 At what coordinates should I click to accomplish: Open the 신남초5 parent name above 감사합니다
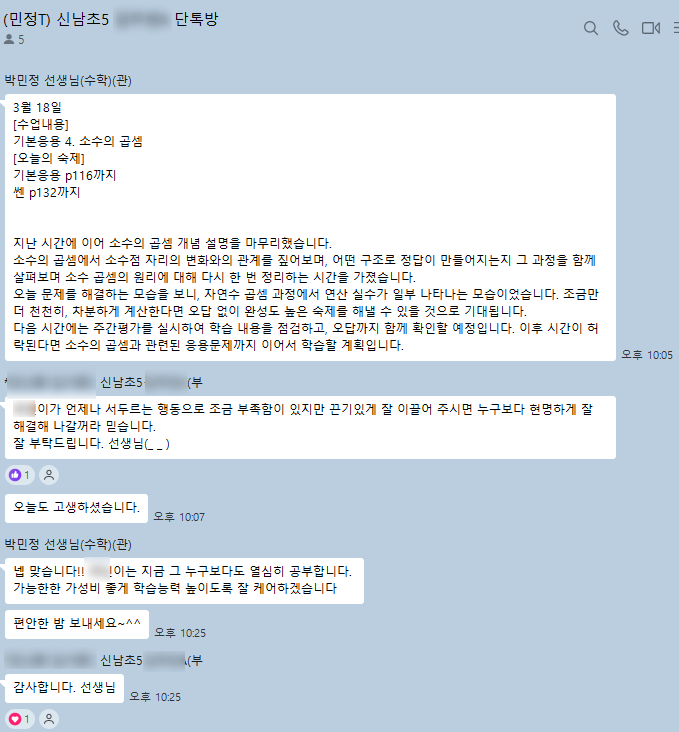pos(104,660)
